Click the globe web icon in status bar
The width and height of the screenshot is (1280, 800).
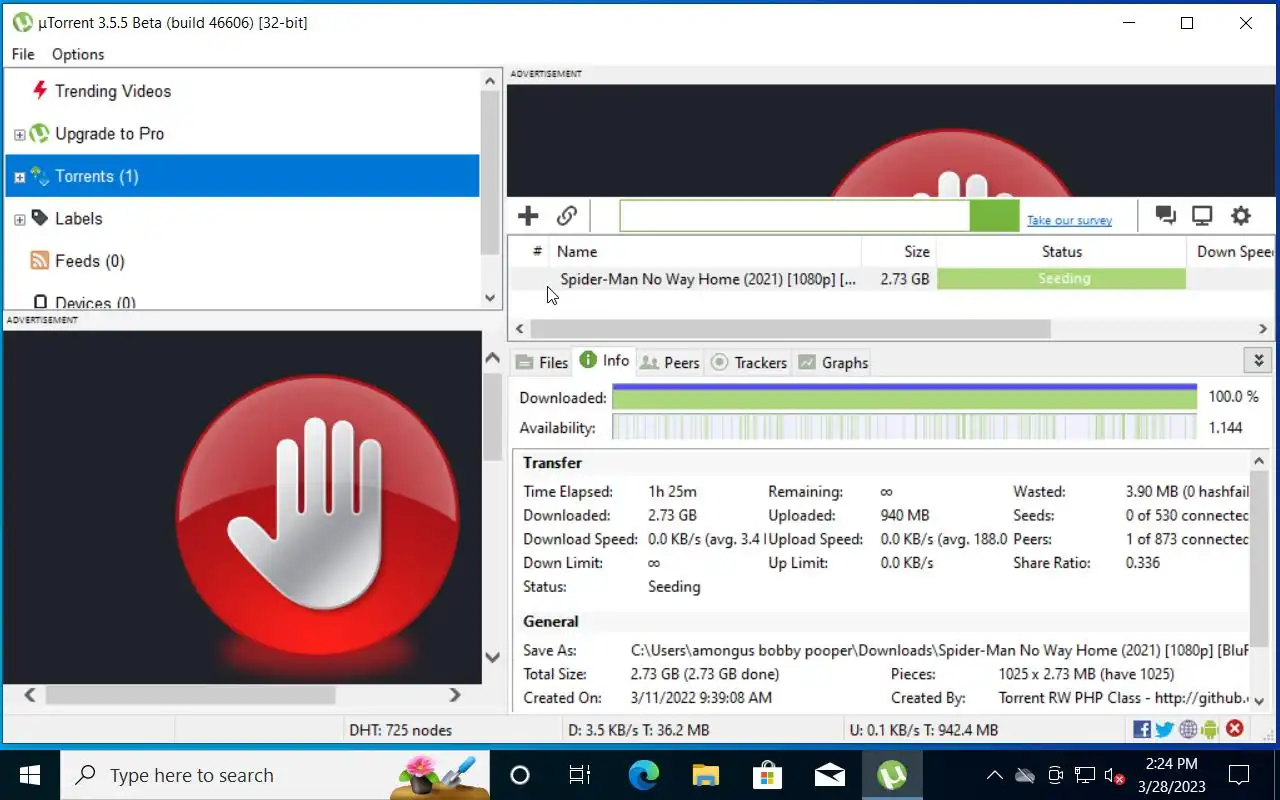[1188, 730]
